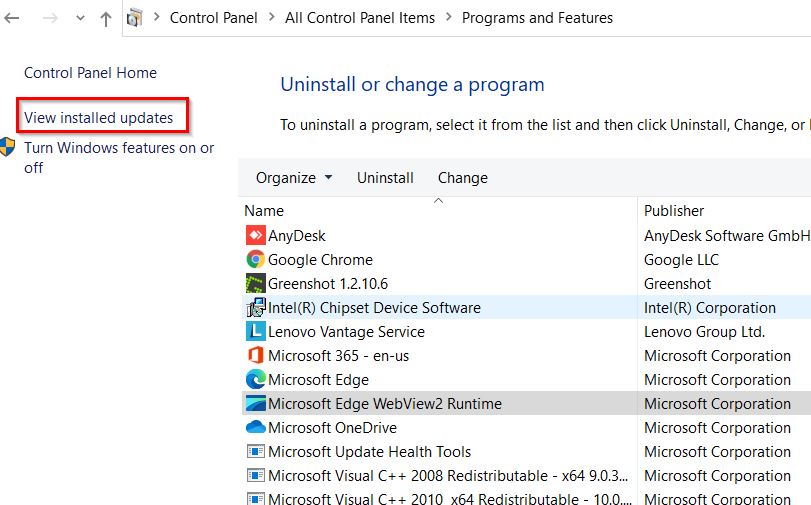Click the Microsoft Edge icon in list
The width and height of the screenshot is (811, 505).
tap(256, 379)
